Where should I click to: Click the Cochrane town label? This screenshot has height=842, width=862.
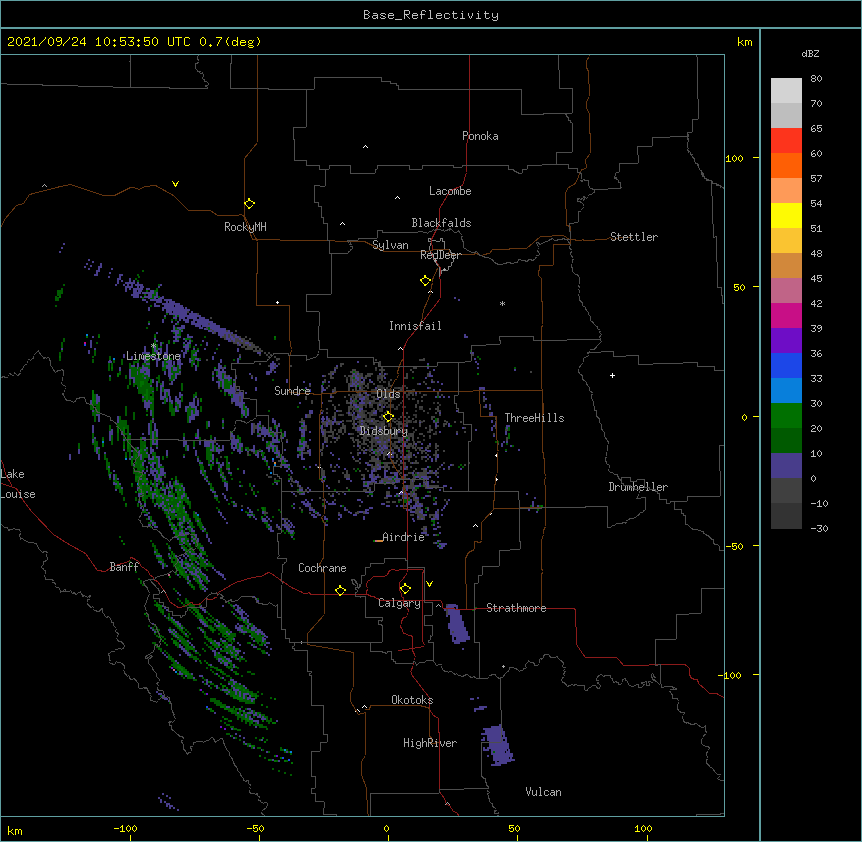point(322,568)
